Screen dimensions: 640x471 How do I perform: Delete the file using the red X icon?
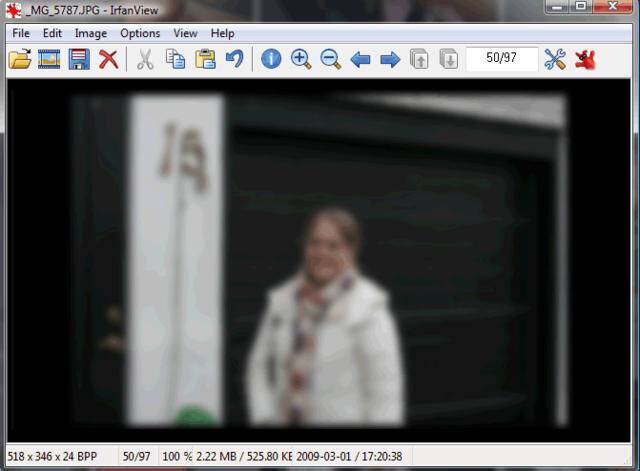(x=108, y=59)
